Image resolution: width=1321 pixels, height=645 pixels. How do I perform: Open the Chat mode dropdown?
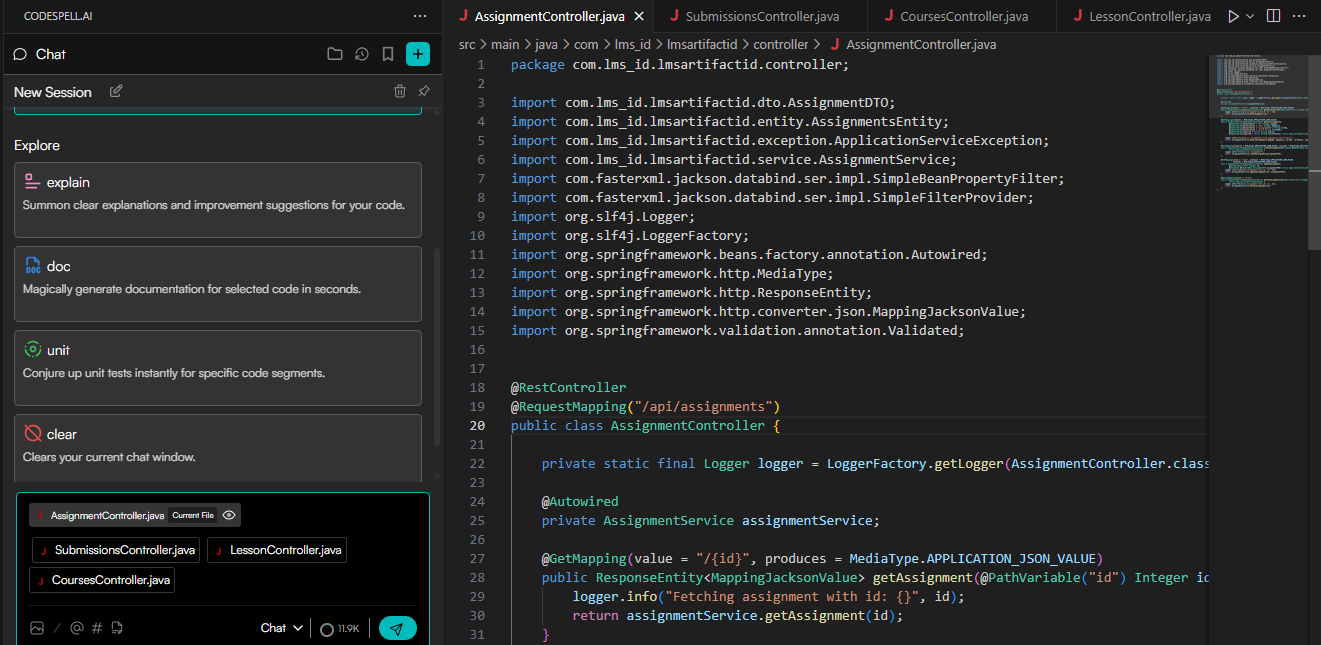coord(281,628)
